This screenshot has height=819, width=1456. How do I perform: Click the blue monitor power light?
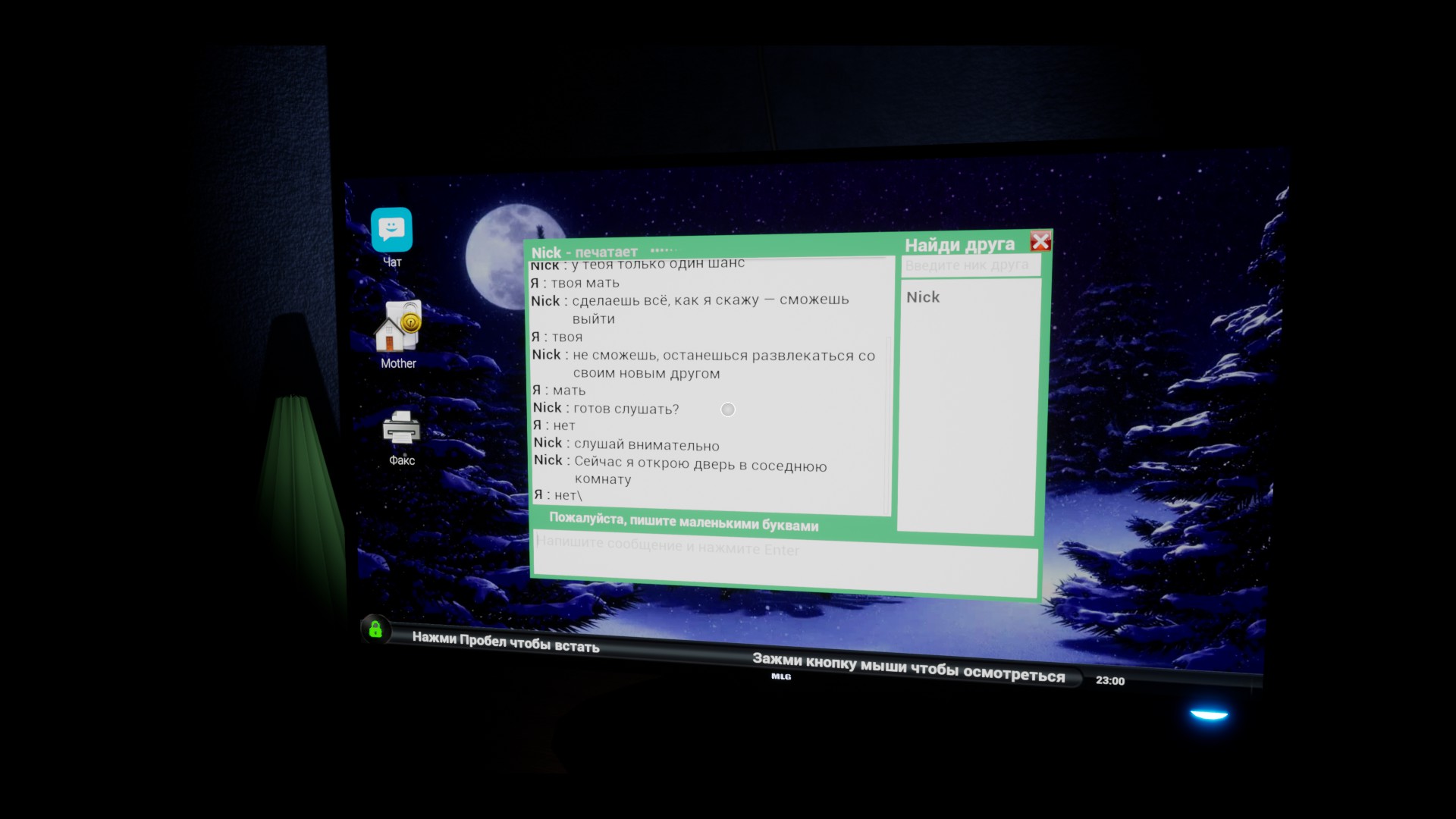tap(1209, 714)
